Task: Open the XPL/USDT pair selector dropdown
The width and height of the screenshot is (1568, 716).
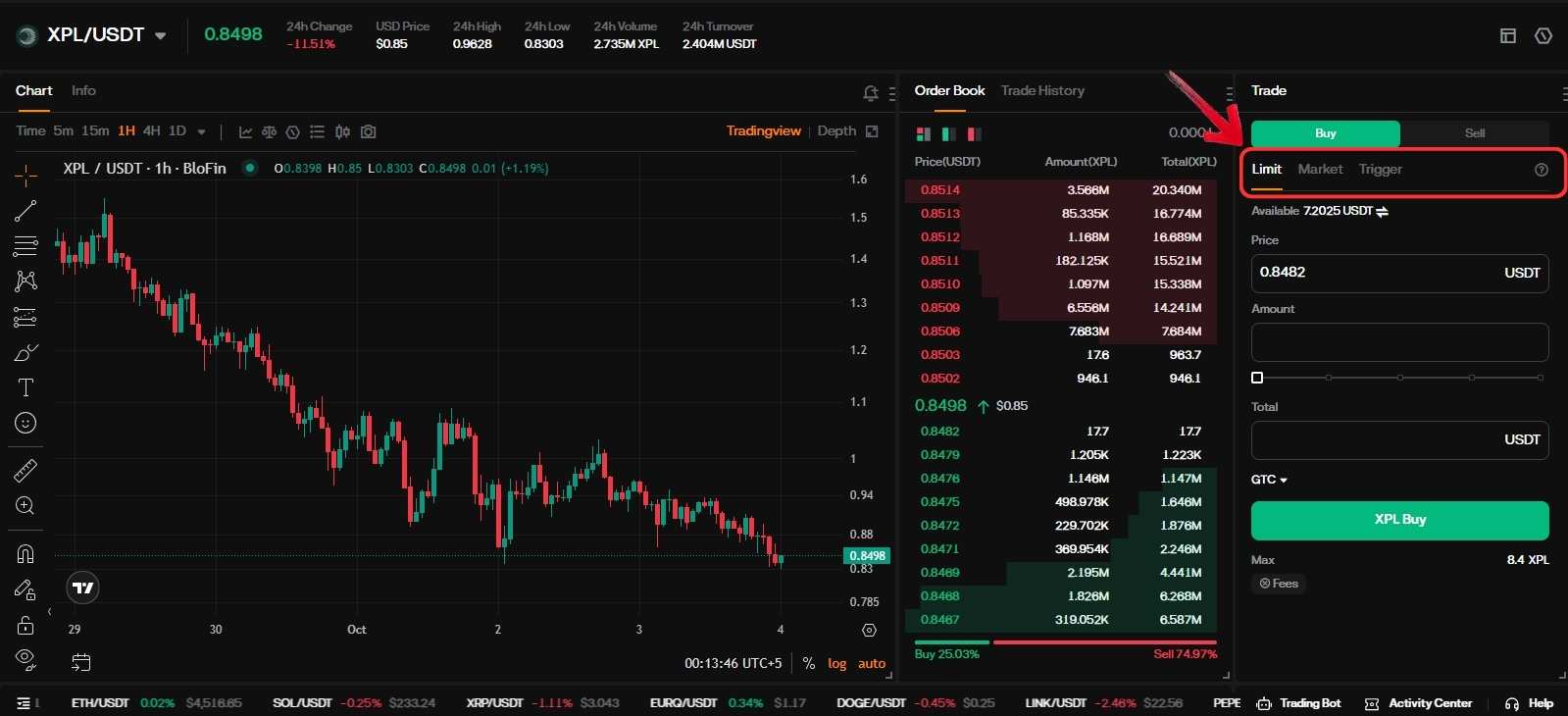Action: click(x=160, y=36)
